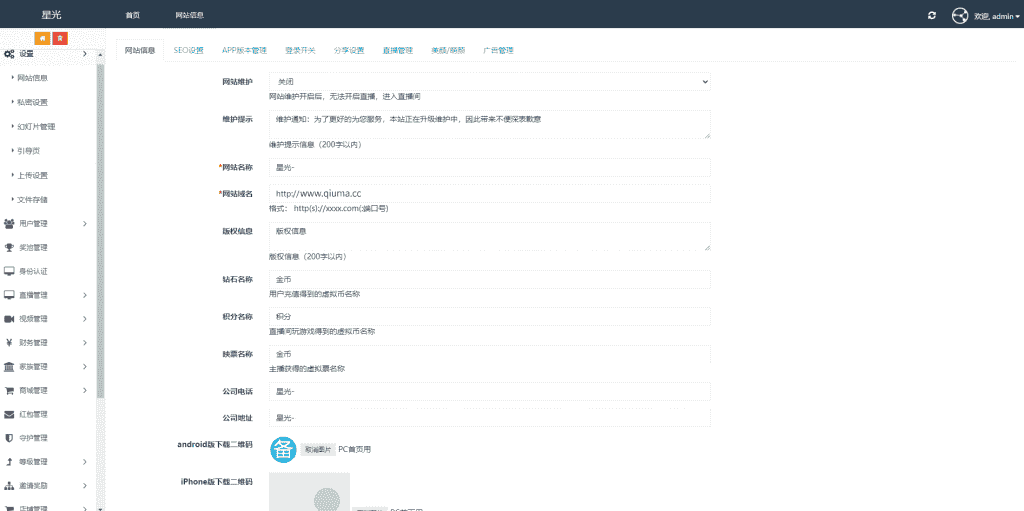Switch to the 登录开关 tab
This screenshot has height=511, width=1024.
[300, 50]
